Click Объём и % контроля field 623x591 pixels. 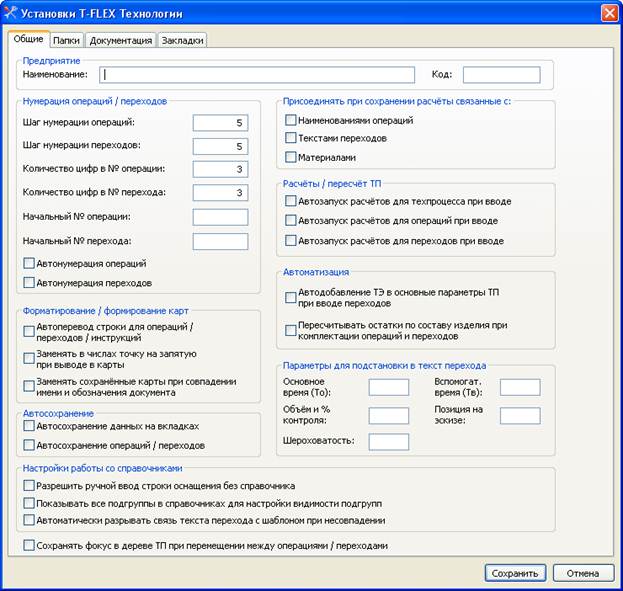[389, 416]
